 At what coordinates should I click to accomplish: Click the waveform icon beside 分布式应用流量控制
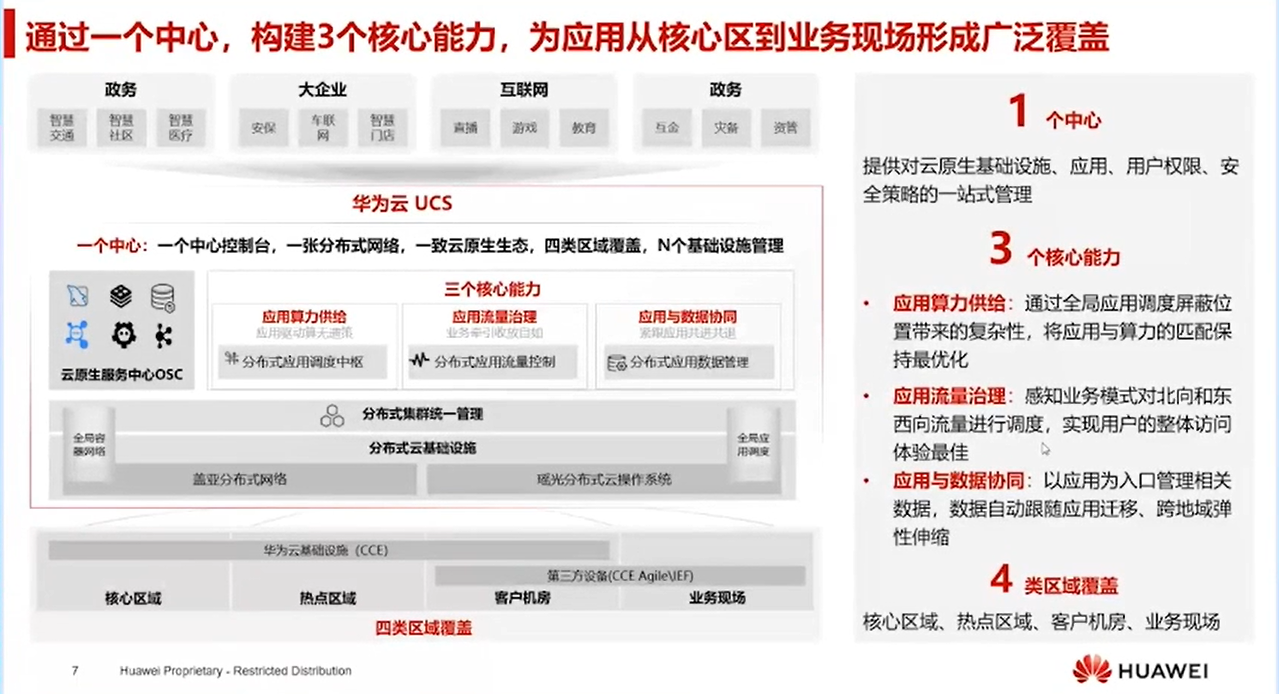419,361
